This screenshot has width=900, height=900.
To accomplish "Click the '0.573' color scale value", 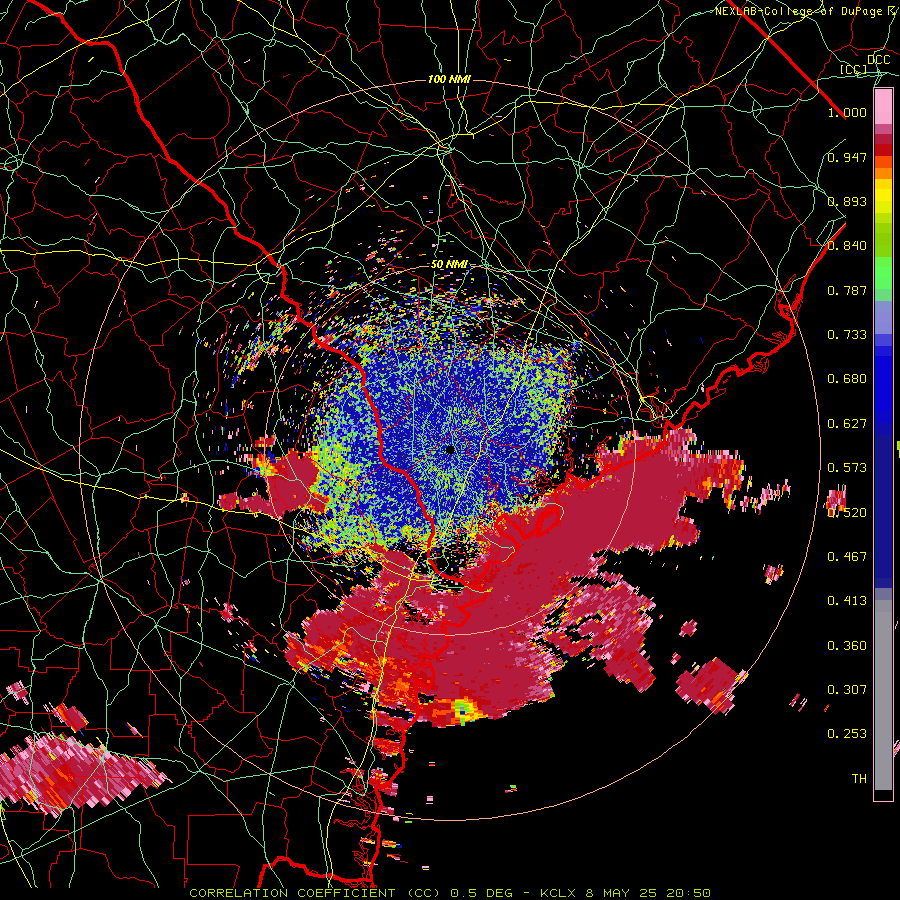I will click(847, 468).
